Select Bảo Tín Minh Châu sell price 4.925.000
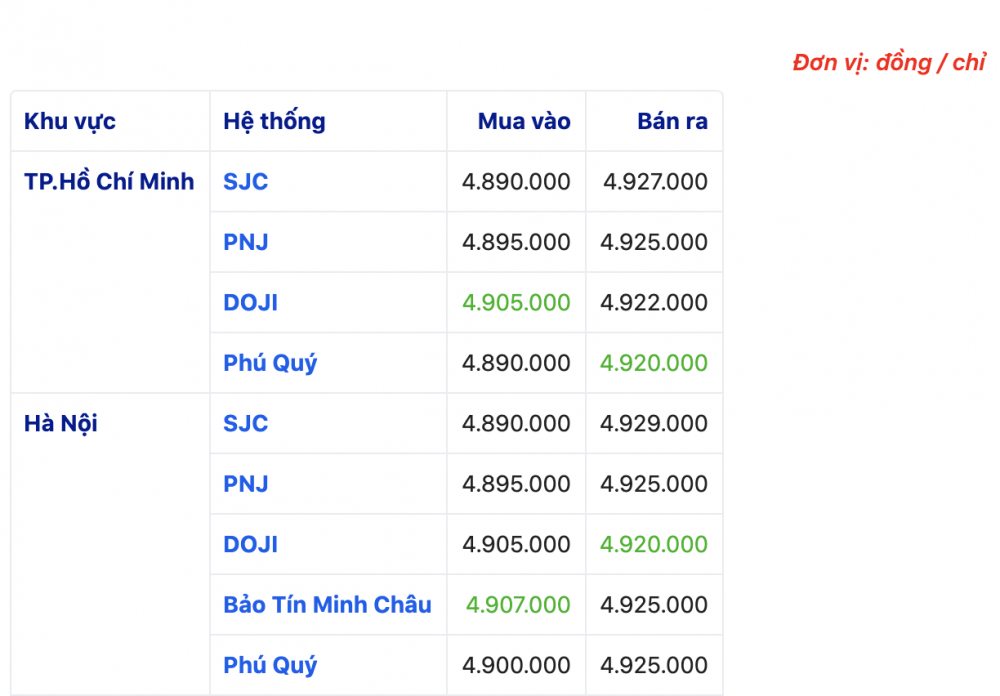 tap(654, 605)
